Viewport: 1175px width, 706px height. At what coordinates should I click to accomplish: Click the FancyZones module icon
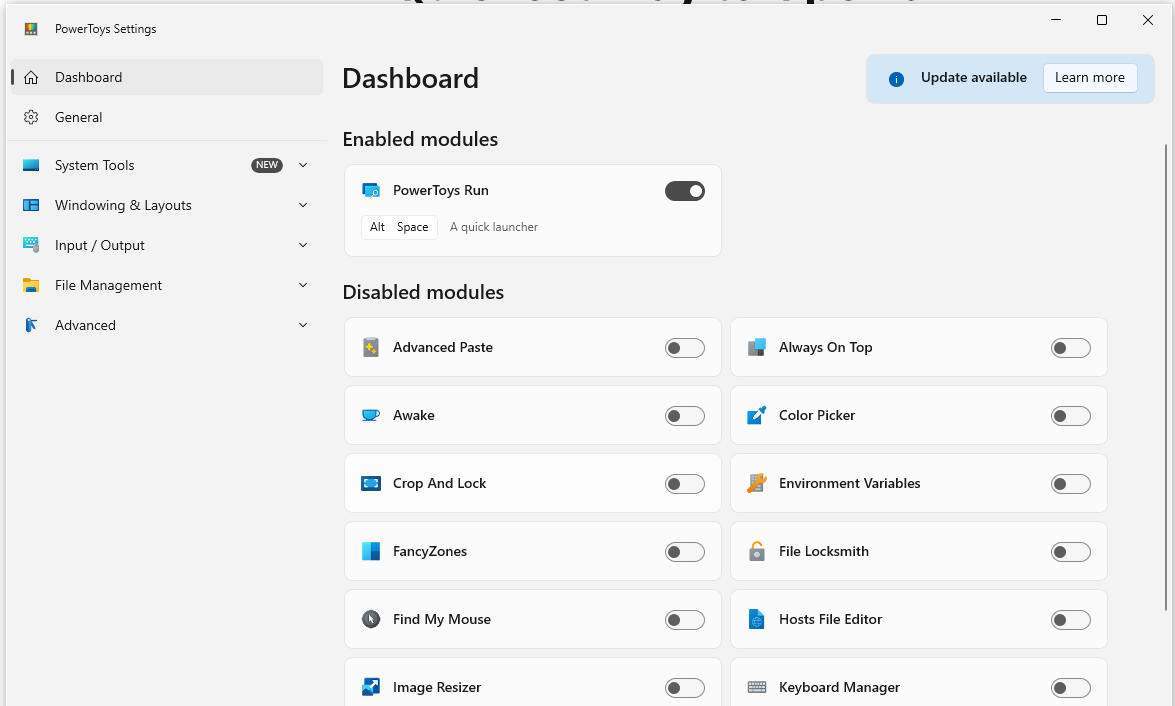(x=371, y=552)
